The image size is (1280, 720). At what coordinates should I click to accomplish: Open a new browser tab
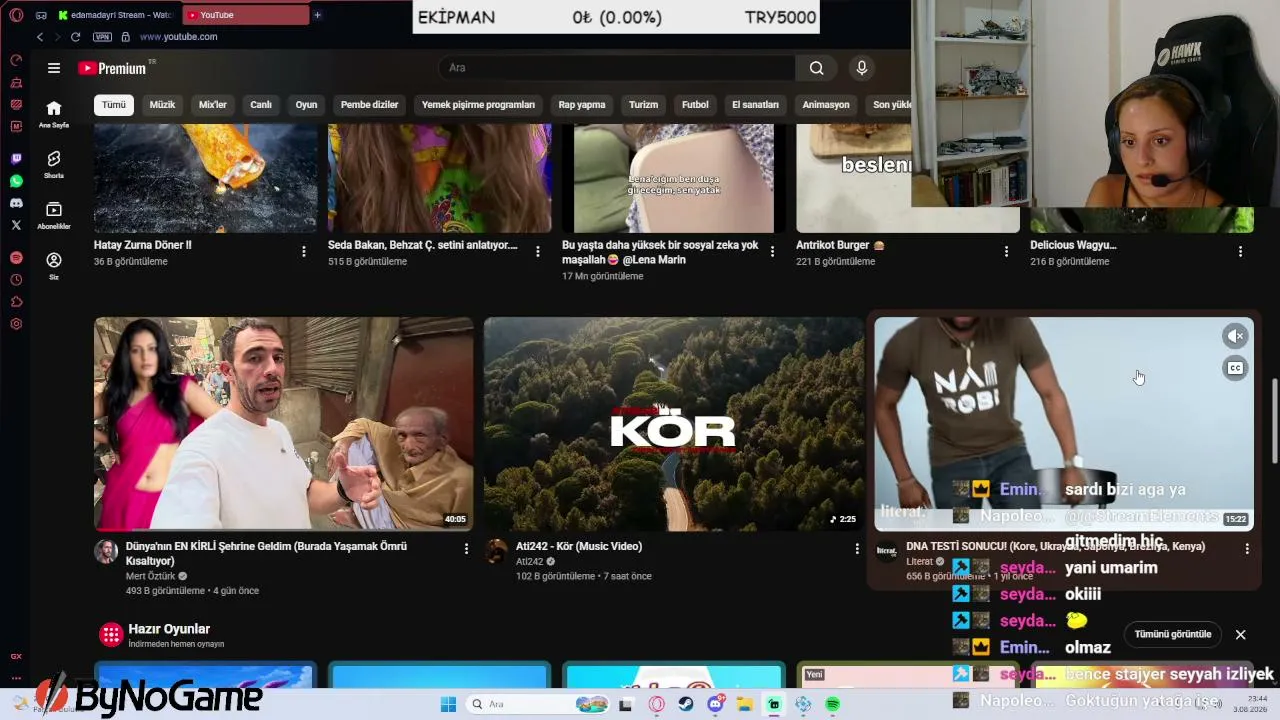[317, 15]
